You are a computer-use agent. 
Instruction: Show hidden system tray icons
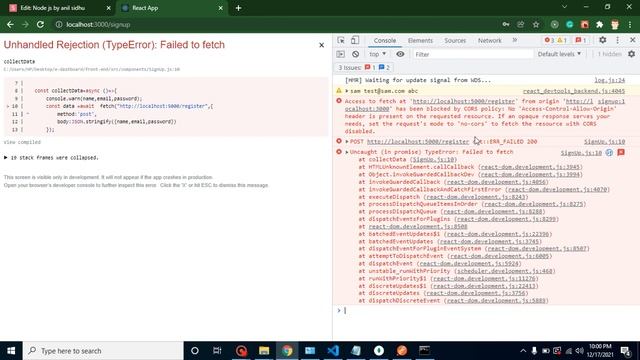(523, 351)
